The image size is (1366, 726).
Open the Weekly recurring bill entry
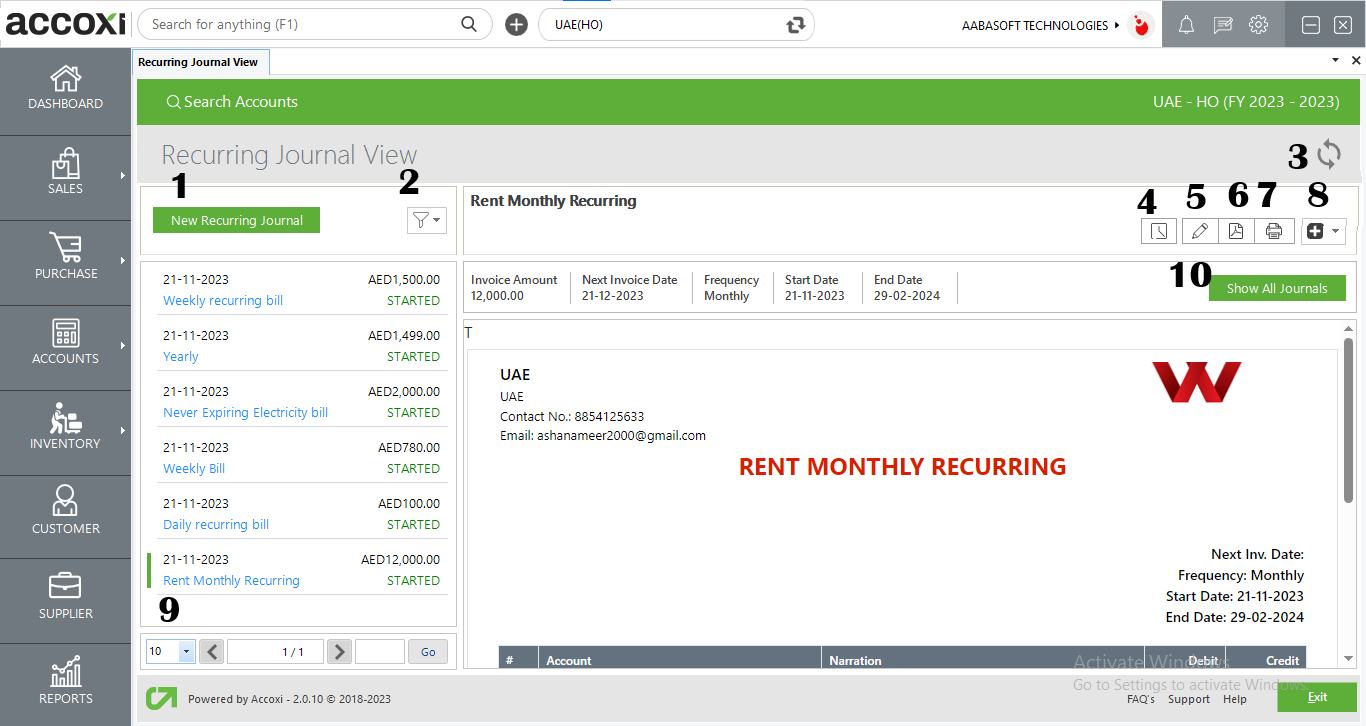[x=222, y=300]
